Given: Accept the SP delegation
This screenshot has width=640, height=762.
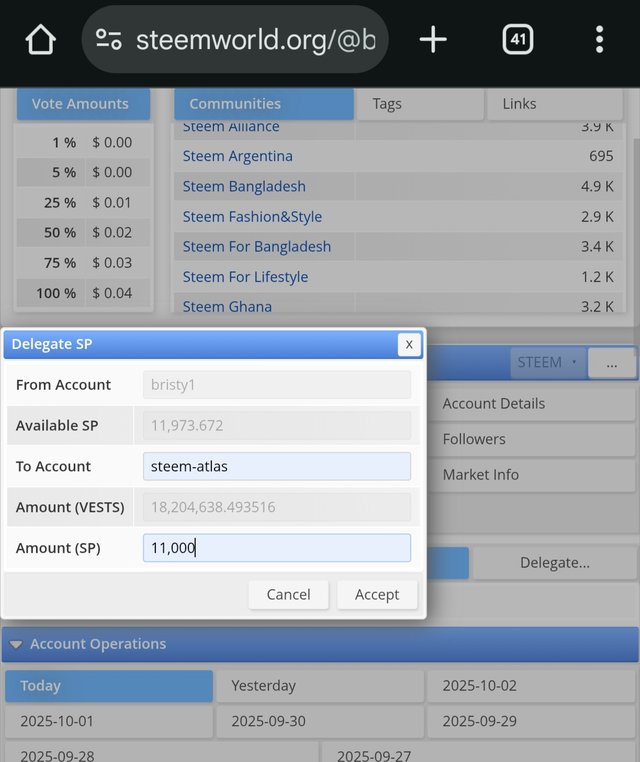Looking at the screenshot, I should (x=377, y=595).
